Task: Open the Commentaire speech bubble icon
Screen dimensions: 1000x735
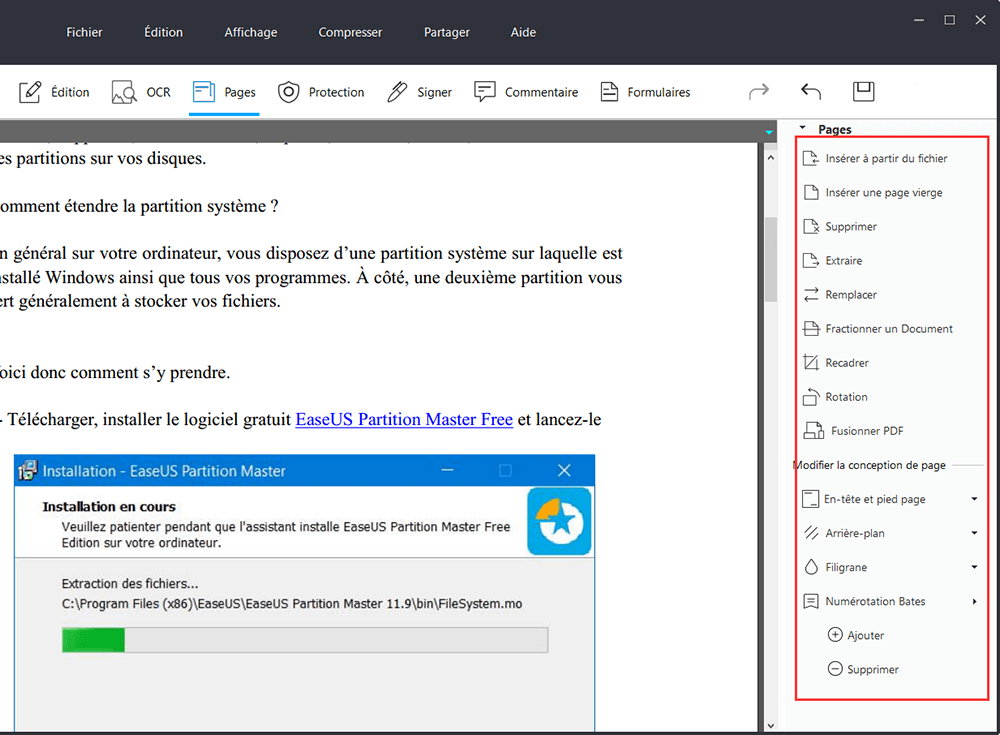Action: point(485,91)
